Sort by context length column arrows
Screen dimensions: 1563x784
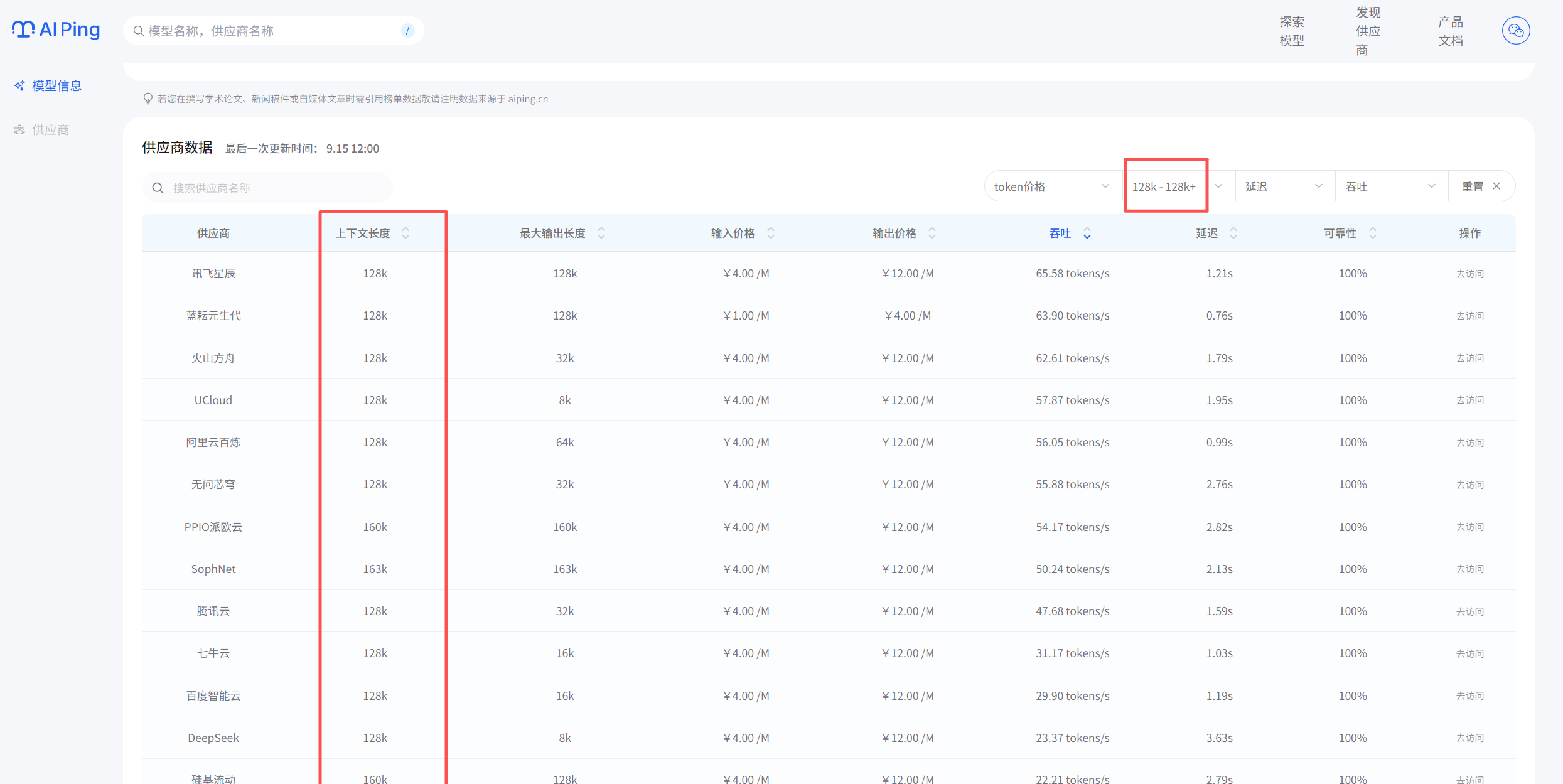click(x=406, y=233)
